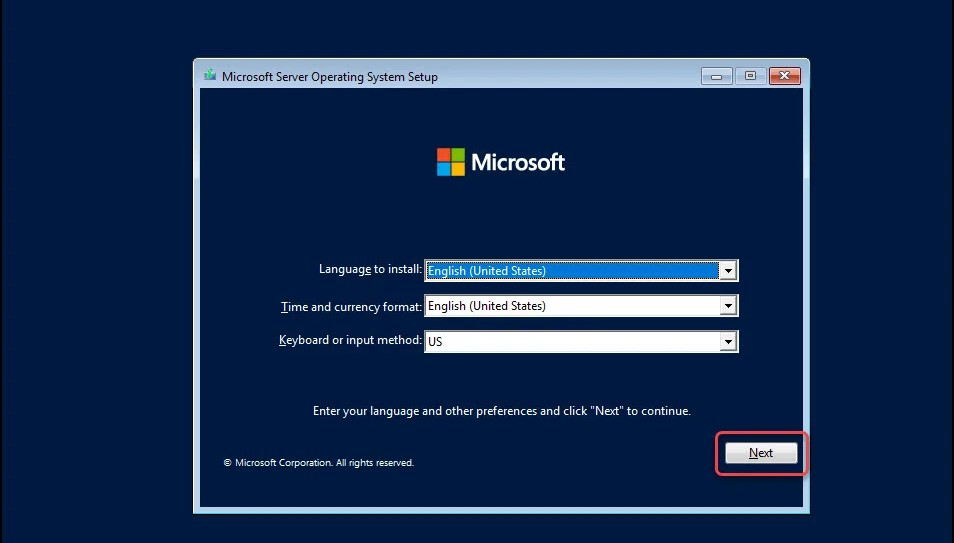Select the Keyboard input method US field
Viewport: 954px width, 543px height.
coord(581,342)
